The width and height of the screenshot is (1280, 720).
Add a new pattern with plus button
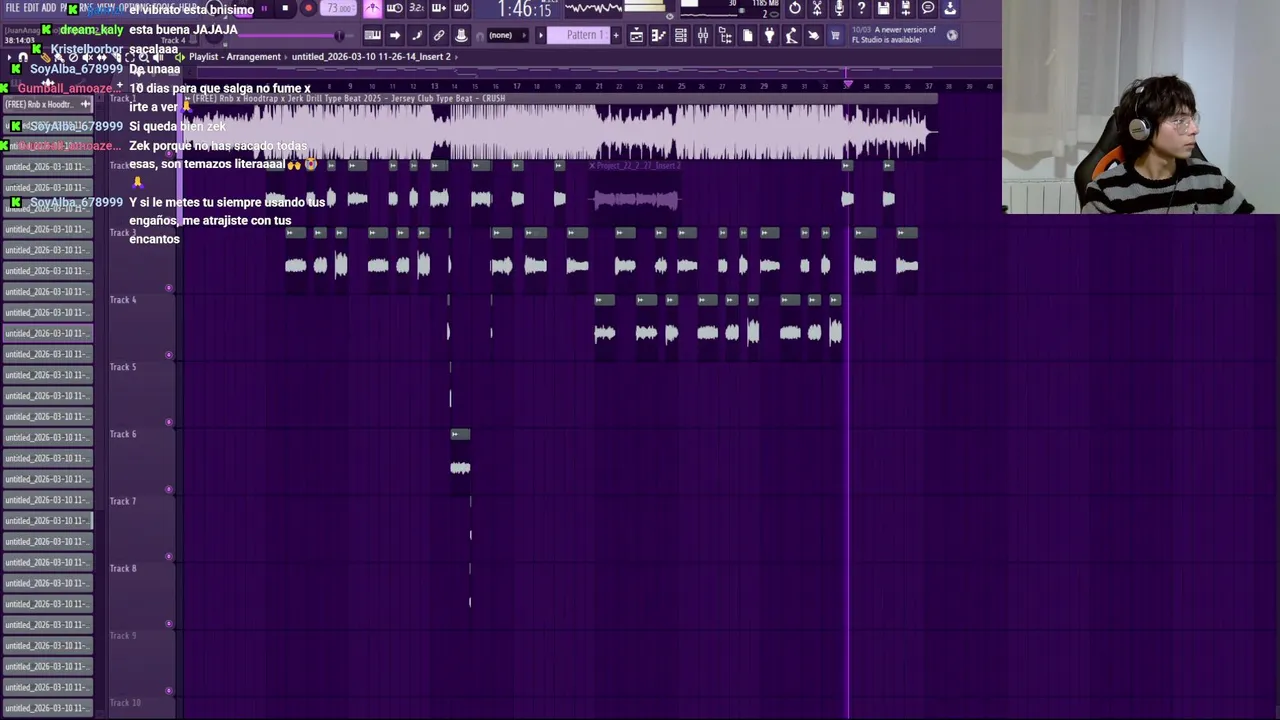tap(616, 35)
